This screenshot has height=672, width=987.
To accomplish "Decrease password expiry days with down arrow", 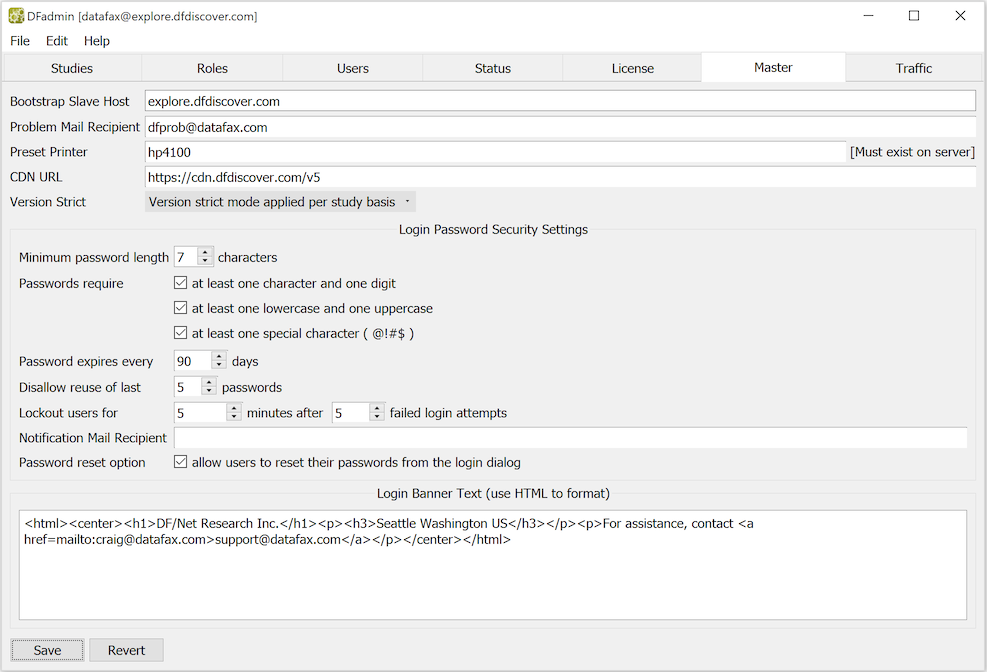I will click(219, 366).
